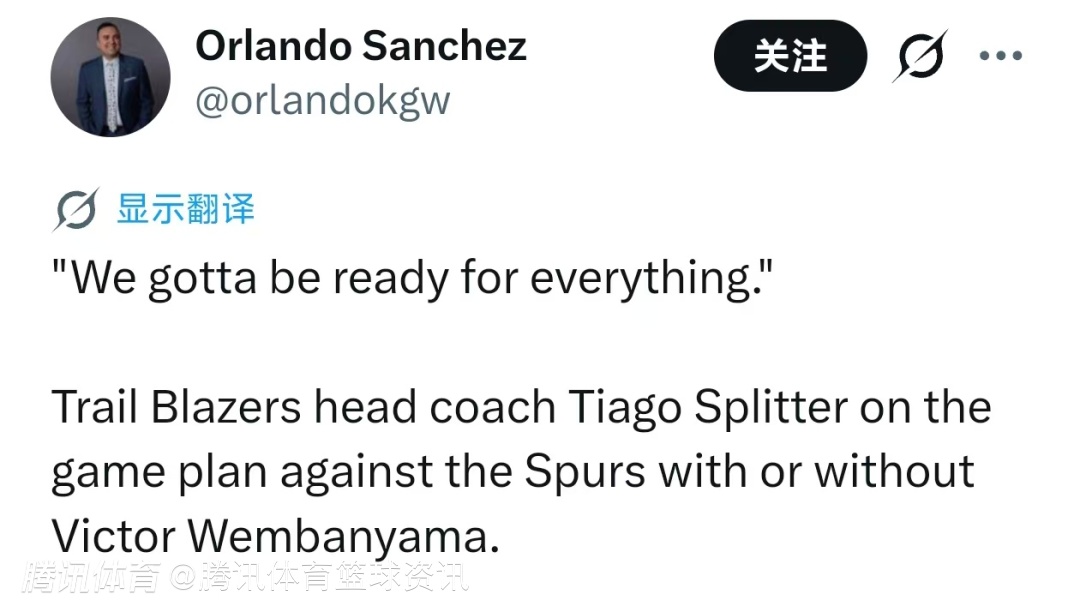The width and height of the screenshot is (1080, 612).
Task: Click the words "Trail Blazers" in the tweet
Action: click(176, 407)
